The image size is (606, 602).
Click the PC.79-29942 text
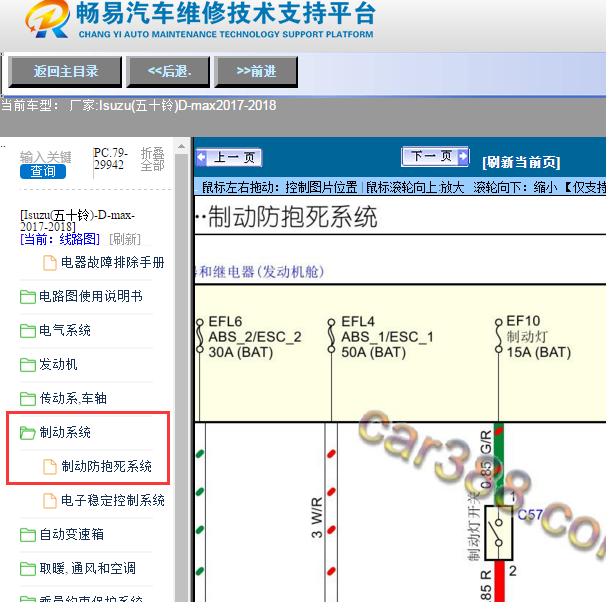tap(110, 158)
